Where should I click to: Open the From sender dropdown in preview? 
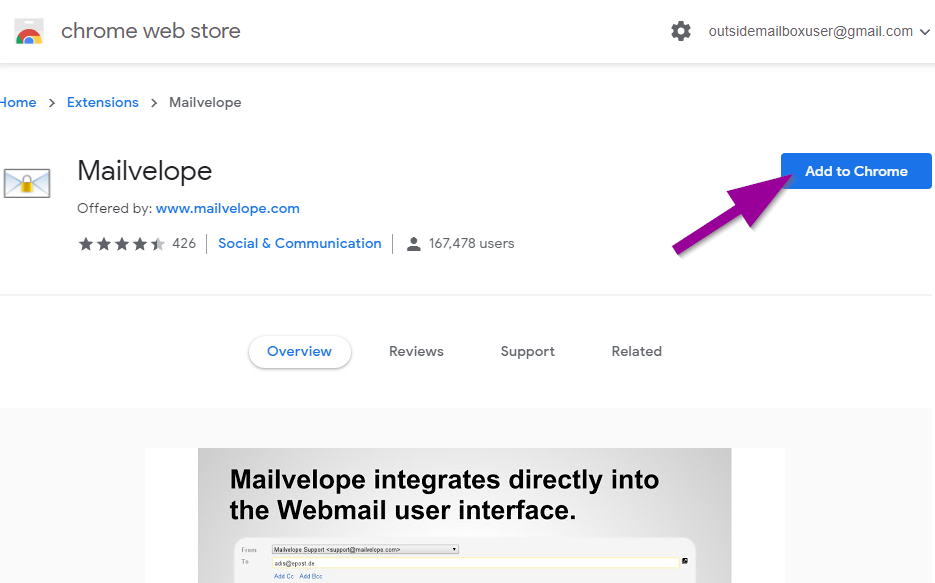[x=365, y=549]
